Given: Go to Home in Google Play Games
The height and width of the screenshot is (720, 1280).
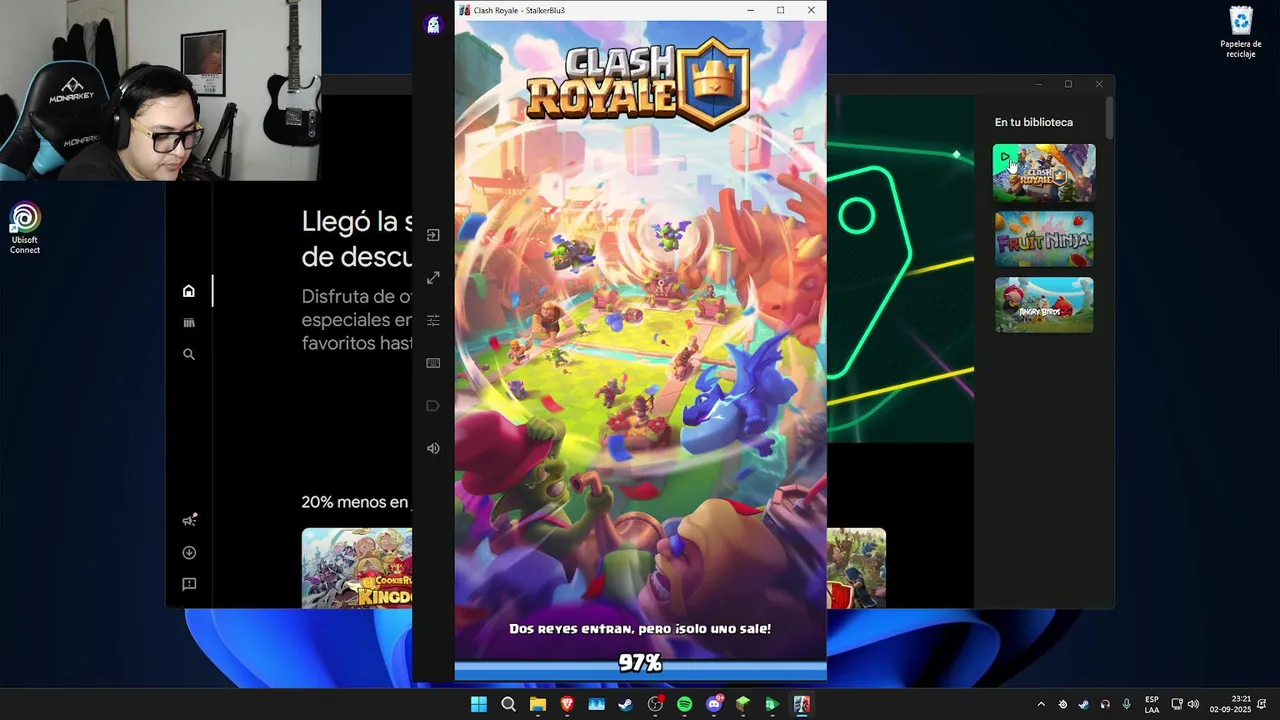Looking at the screenshot, I should pyautogui.click(x=189, y=291).
